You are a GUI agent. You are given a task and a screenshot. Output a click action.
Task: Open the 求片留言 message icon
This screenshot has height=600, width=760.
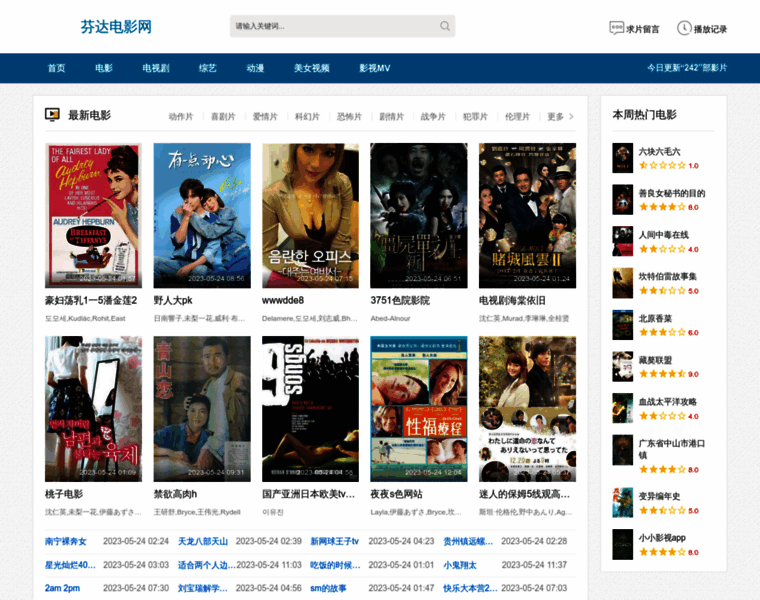(616, 28)
